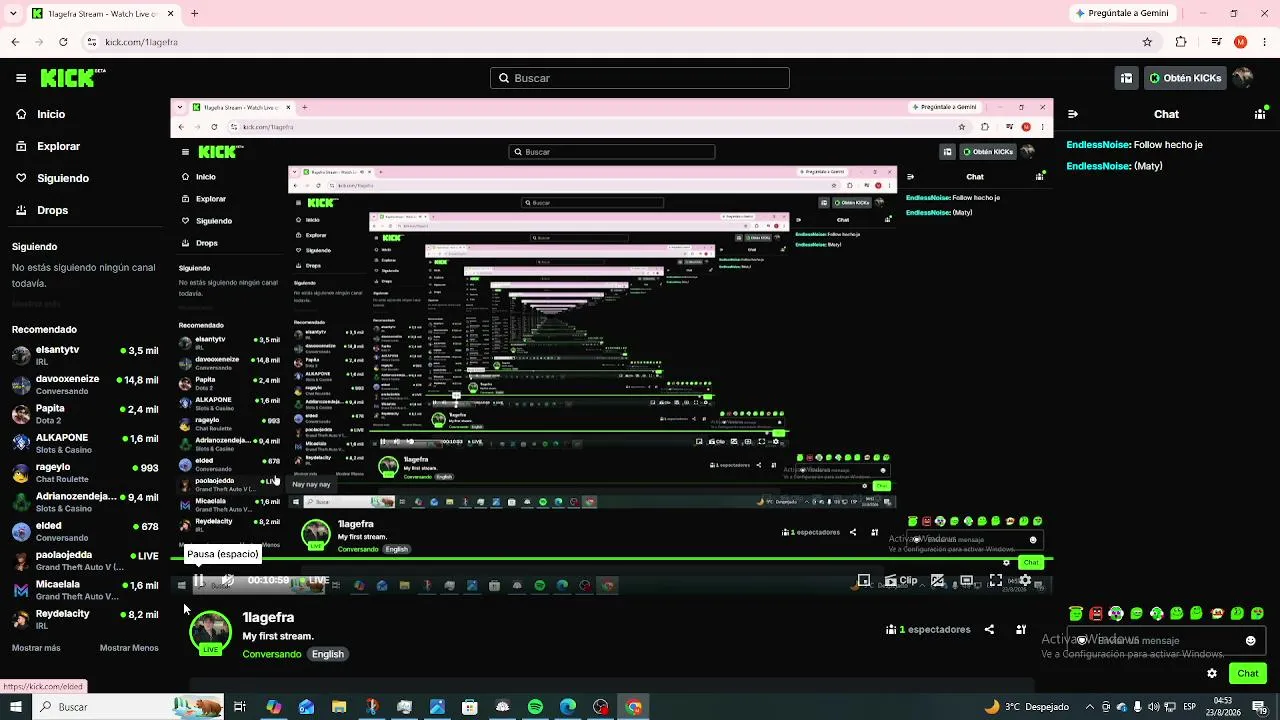Open the chat user list icon

coord(1260,114)
